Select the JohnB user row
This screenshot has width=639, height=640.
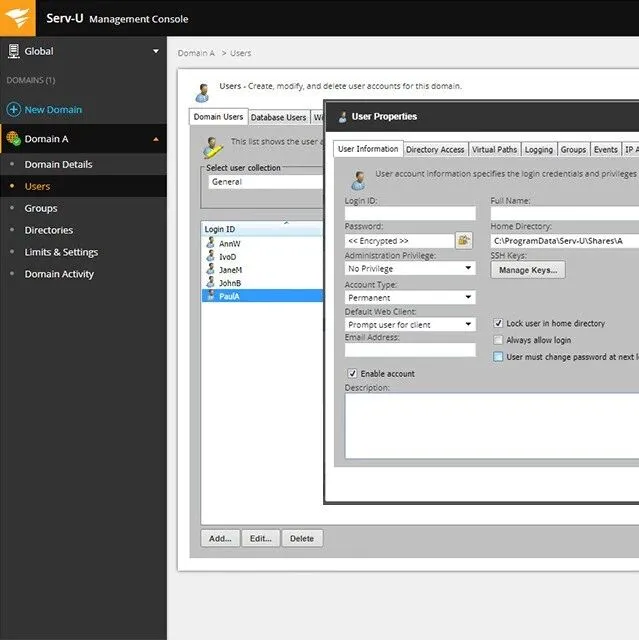click(262, 282)
